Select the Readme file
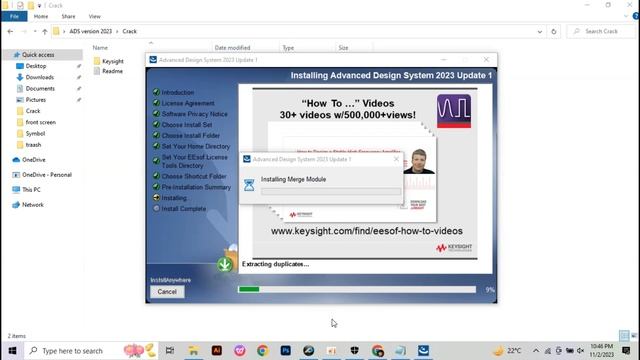 pyautogui.click(x=108, y=71)
